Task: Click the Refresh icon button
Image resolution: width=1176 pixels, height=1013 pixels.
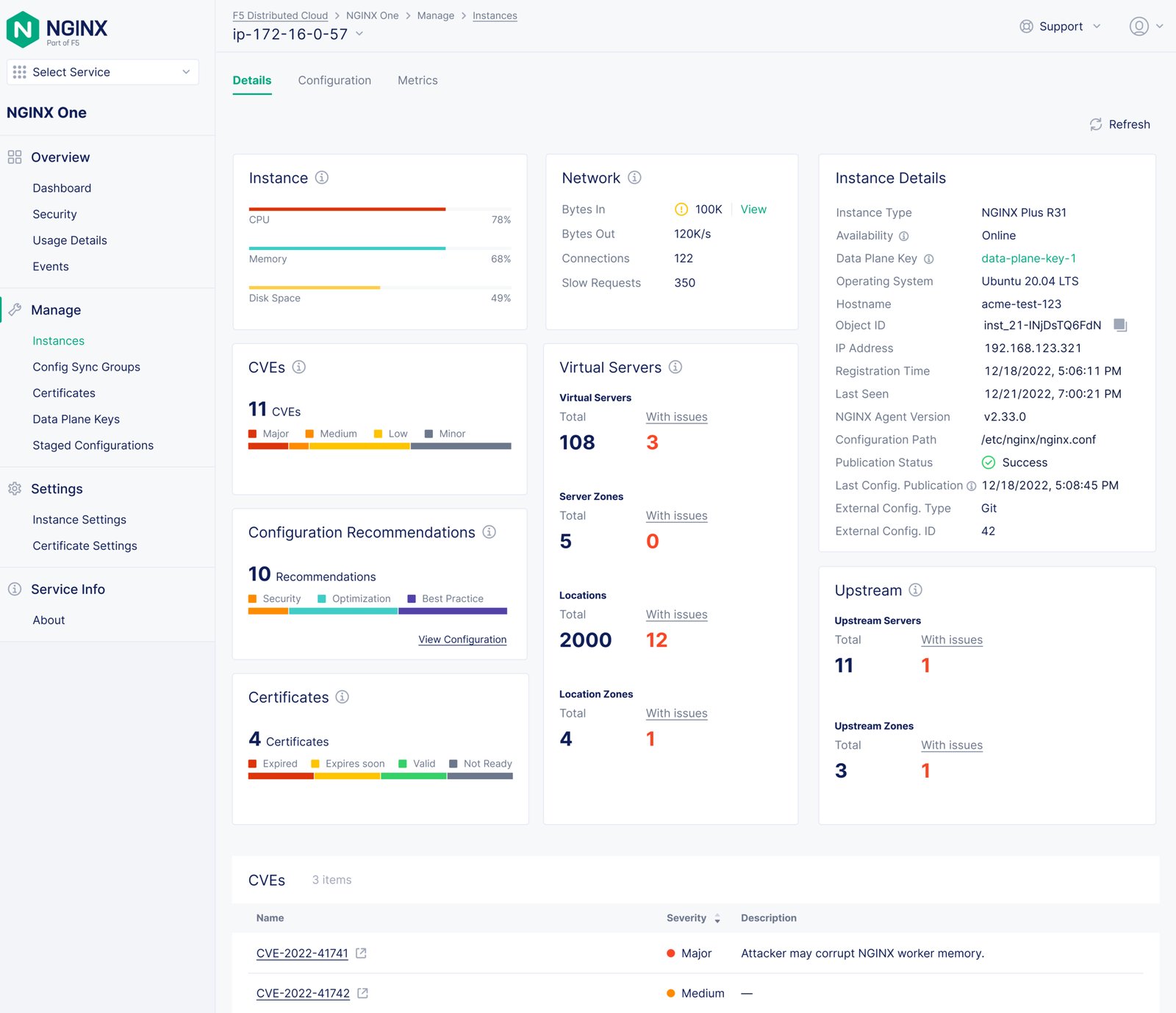Action: [1096, 124]
